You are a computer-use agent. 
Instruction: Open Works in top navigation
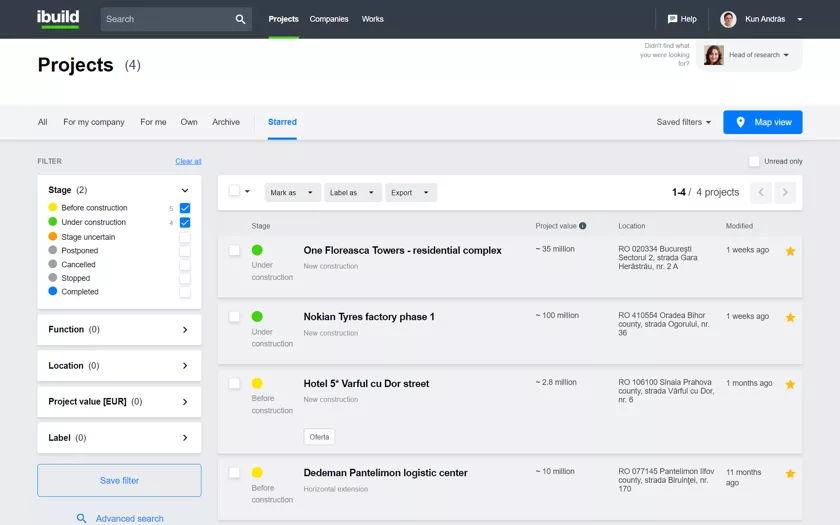tap(372, 19)
